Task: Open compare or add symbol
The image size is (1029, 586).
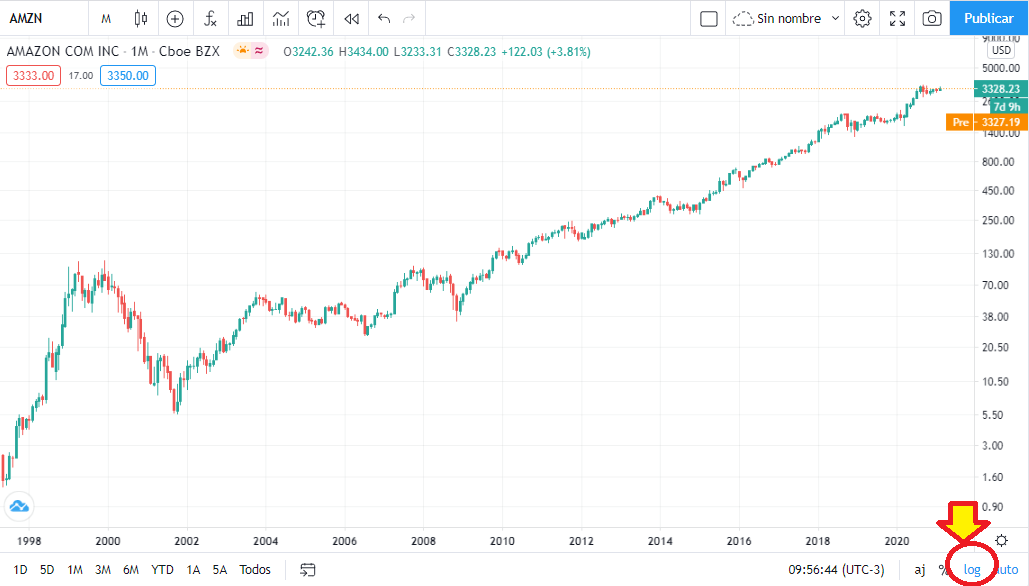Action: [x=175, y=19]
